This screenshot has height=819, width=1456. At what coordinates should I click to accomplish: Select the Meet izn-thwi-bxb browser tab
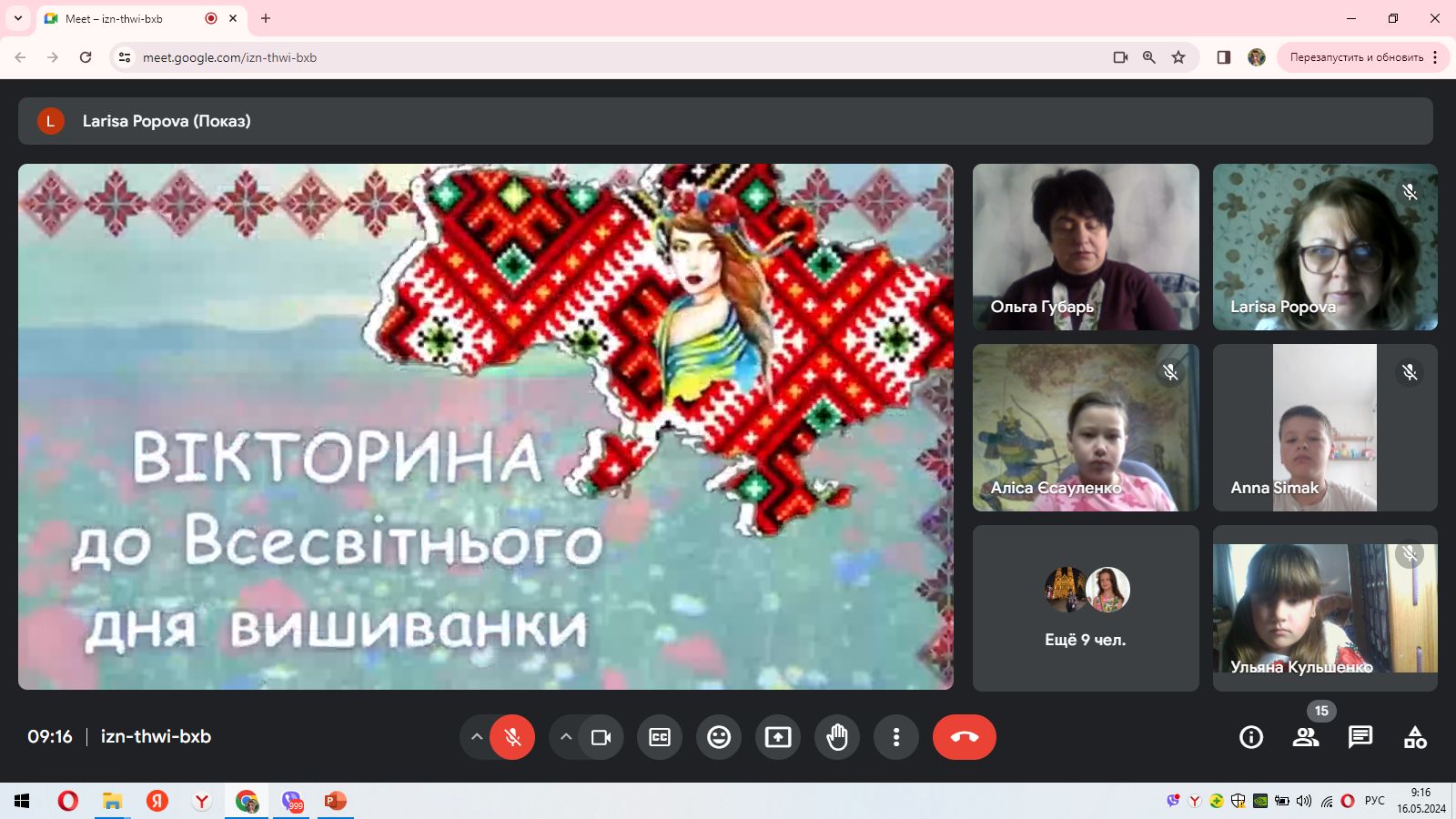127,18
